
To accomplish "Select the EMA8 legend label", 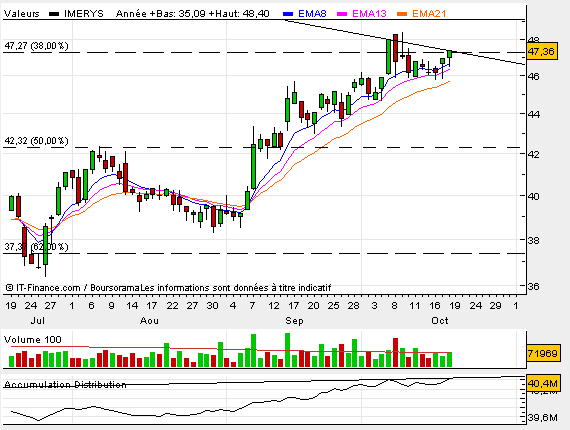I will (x=312, y=14).
